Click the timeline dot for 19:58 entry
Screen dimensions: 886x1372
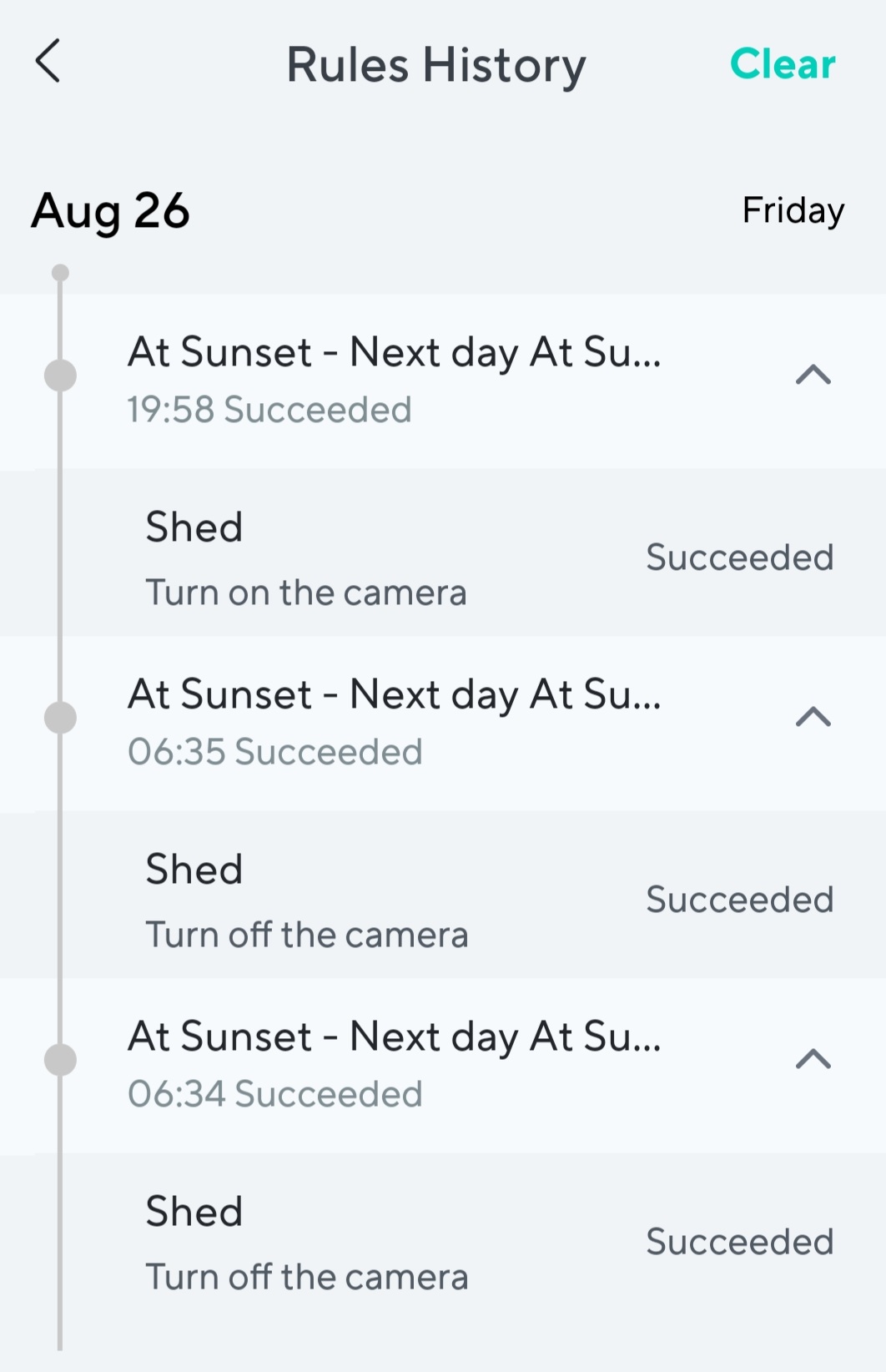click(x=60, y=376)
